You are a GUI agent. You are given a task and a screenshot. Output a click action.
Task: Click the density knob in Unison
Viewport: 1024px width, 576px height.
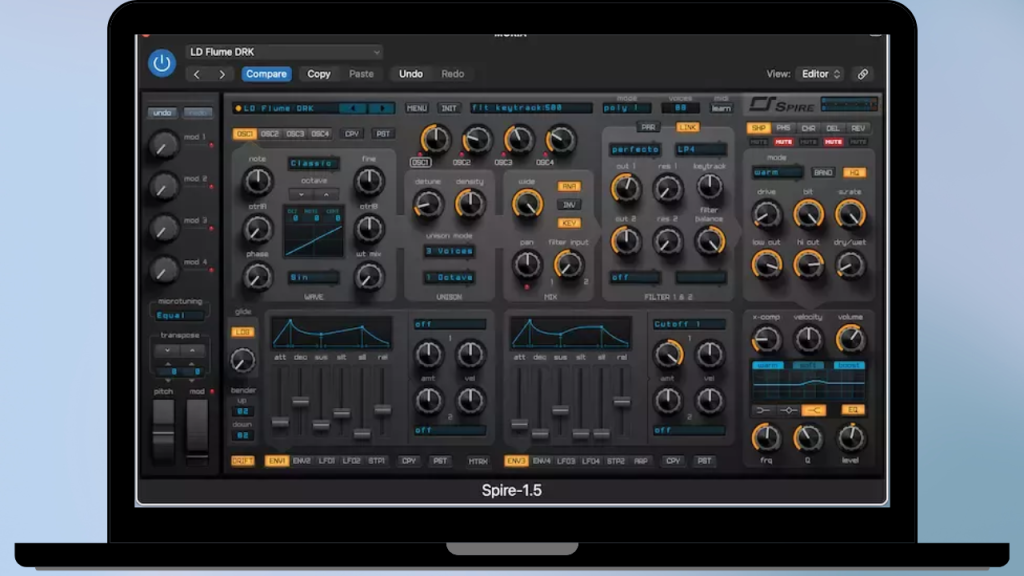click(x=470, y=204)
